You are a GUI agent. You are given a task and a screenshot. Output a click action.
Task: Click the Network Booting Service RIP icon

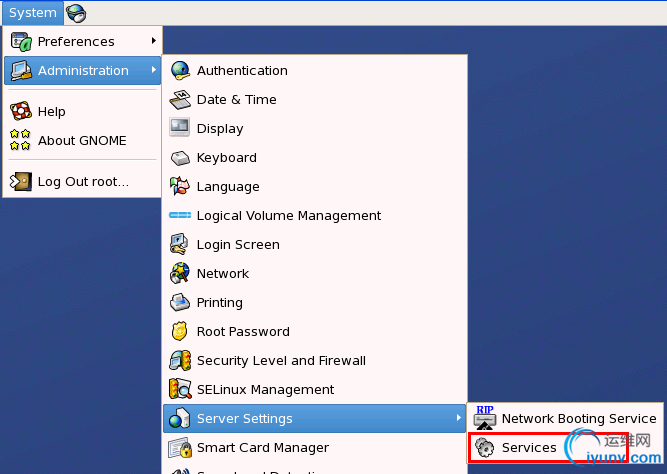485,417
